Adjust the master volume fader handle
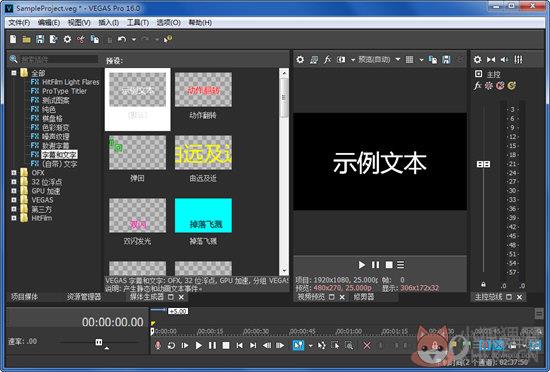 (x=483, y=164)
